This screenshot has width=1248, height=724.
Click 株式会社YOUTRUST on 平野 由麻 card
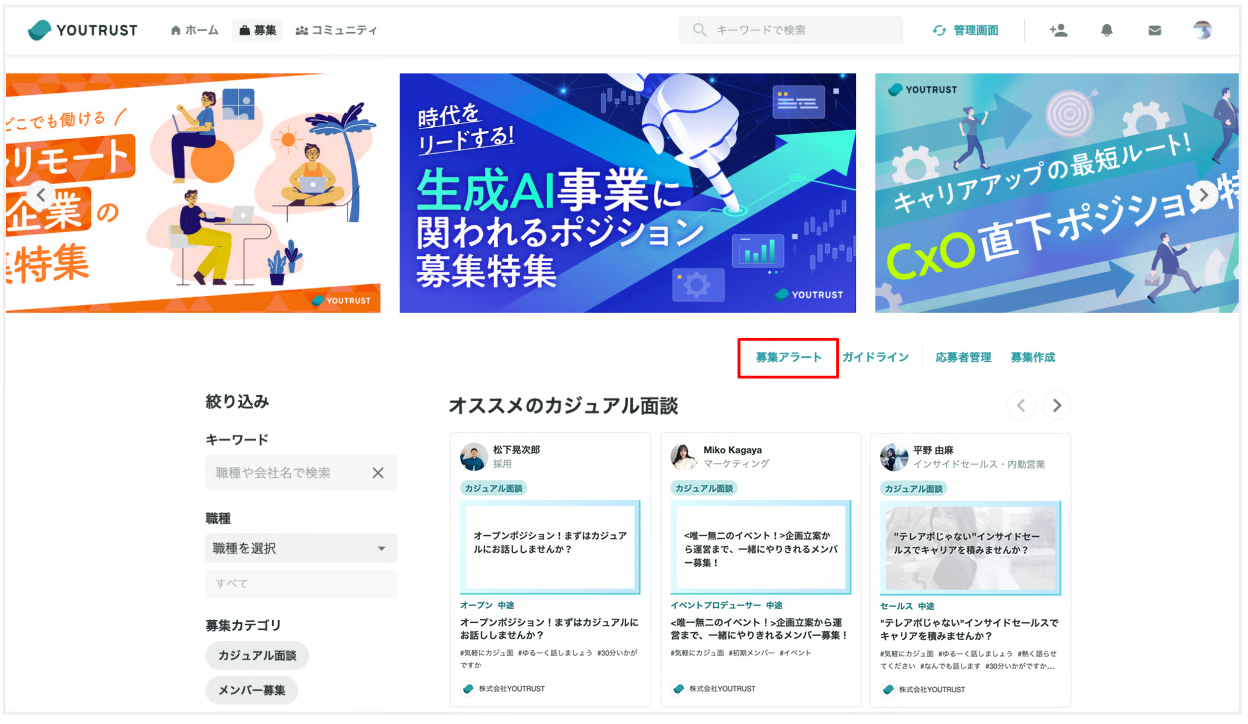point(923,689)
